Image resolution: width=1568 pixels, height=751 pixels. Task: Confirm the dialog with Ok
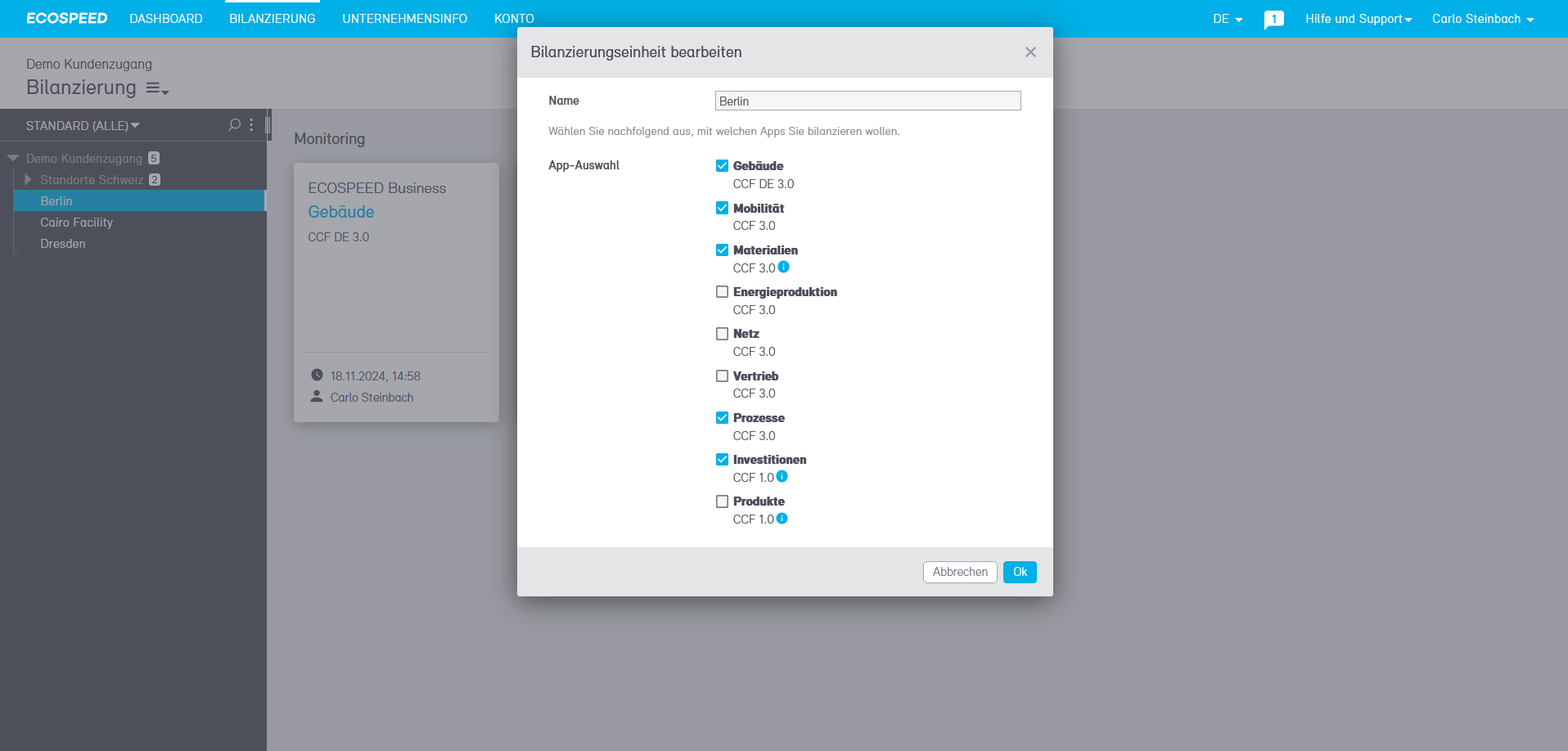1019,572
